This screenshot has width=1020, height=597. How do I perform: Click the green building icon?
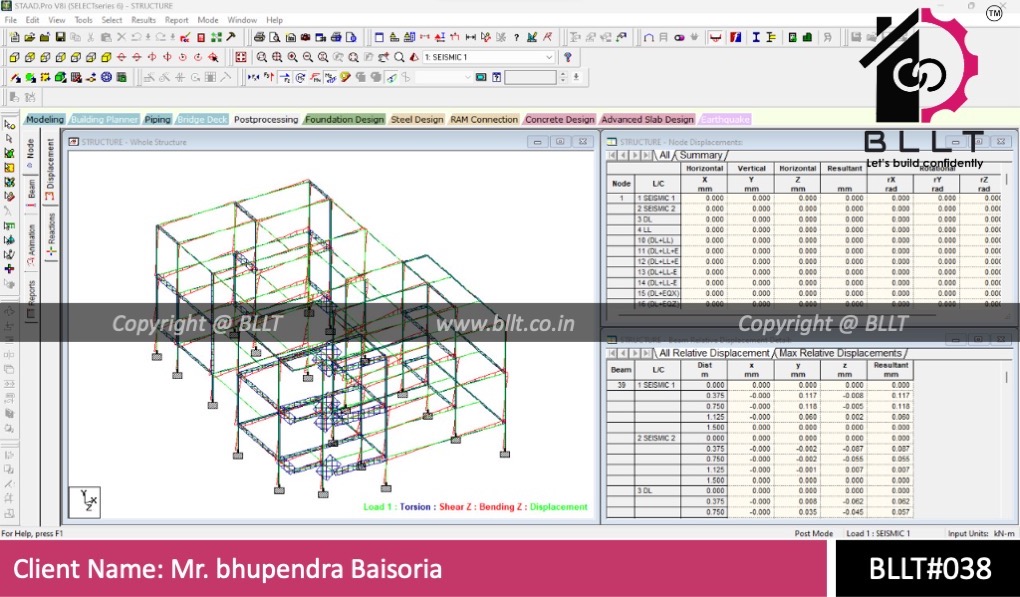(807, 38)
